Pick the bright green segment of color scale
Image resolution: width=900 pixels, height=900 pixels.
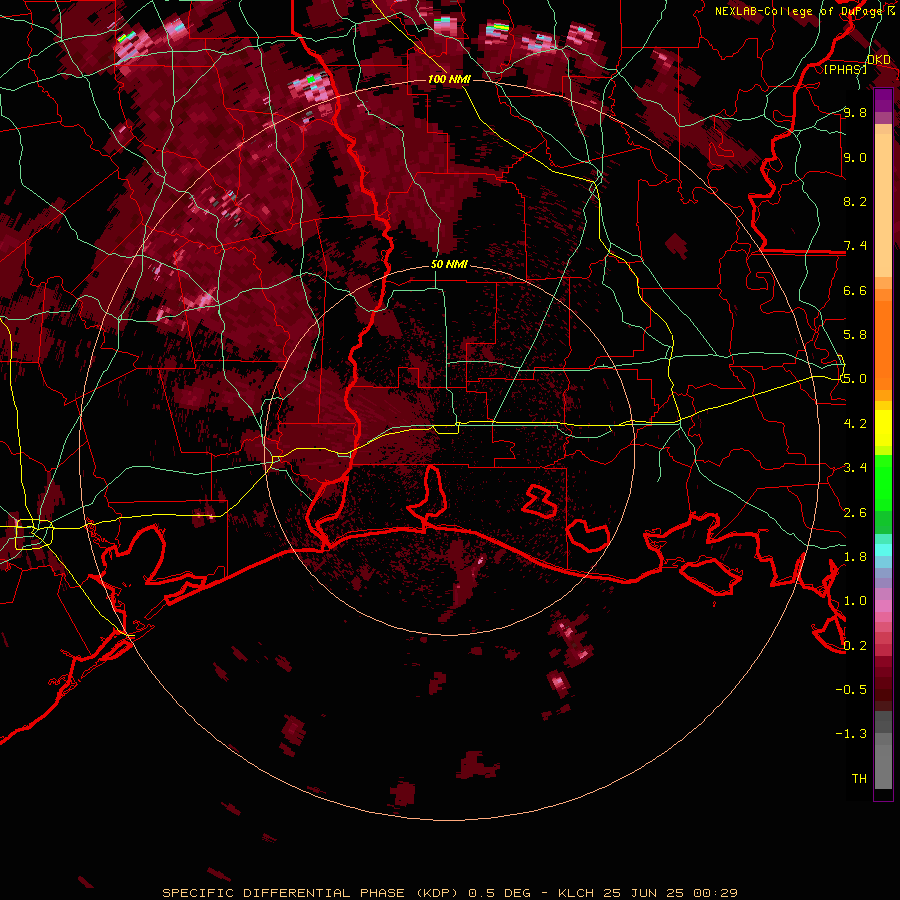coord(883,482)
